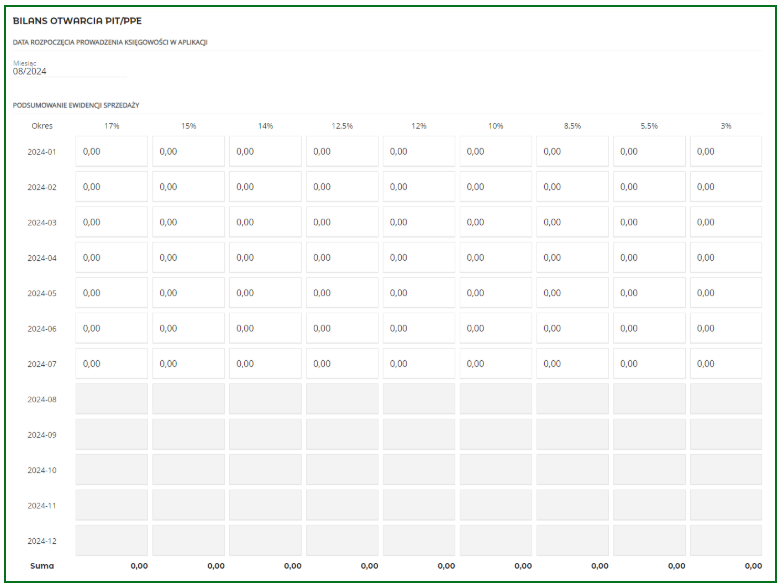
Task: Edit the 8.5% value for 2024-05
Action: pos(573,293)
